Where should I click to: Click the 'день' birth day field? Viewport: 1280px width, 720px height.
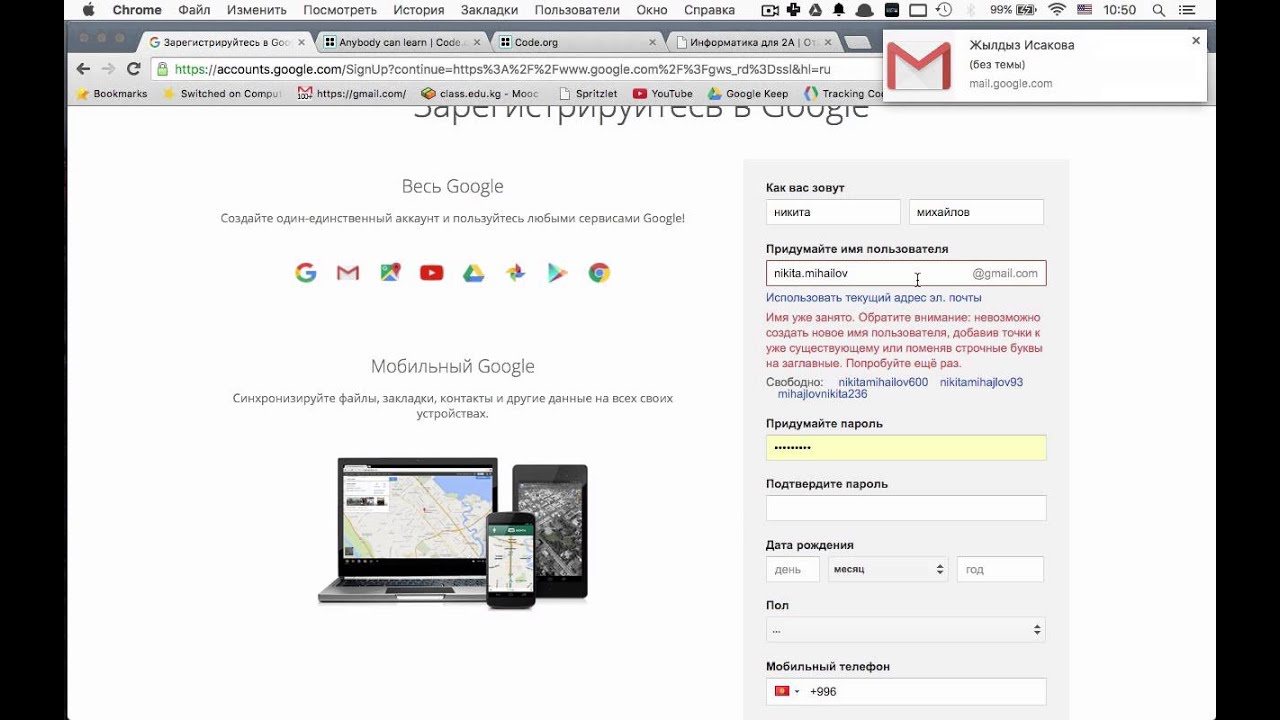tap(793, 569)
